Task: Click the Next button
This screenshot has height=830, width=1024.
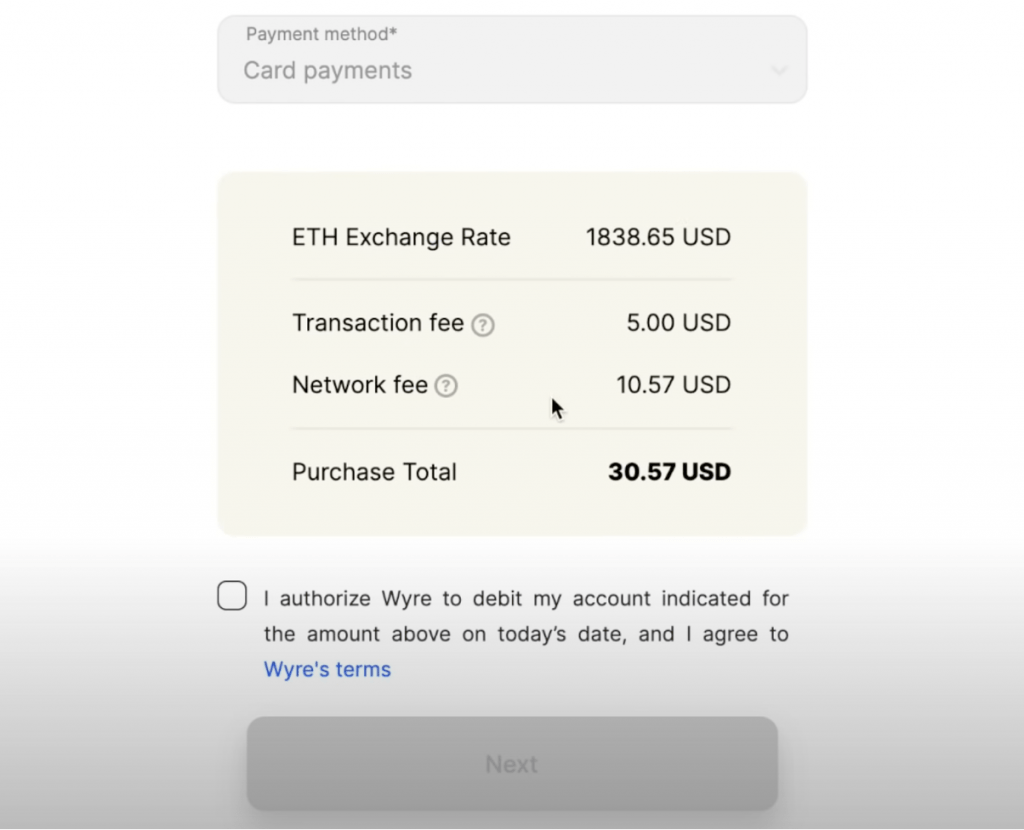Action: pos(512,763)
